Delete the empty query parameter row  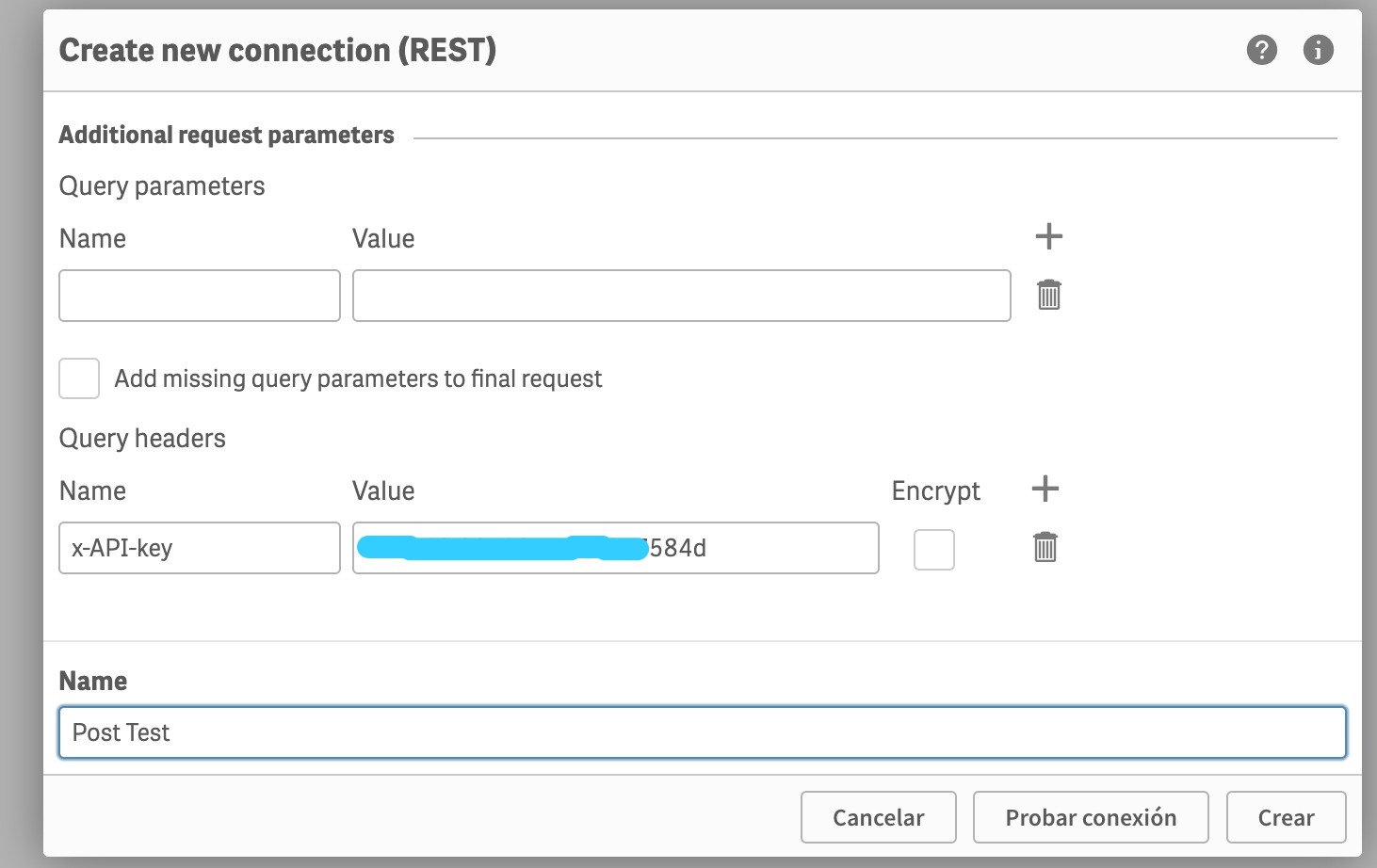tap(1048, 295)
